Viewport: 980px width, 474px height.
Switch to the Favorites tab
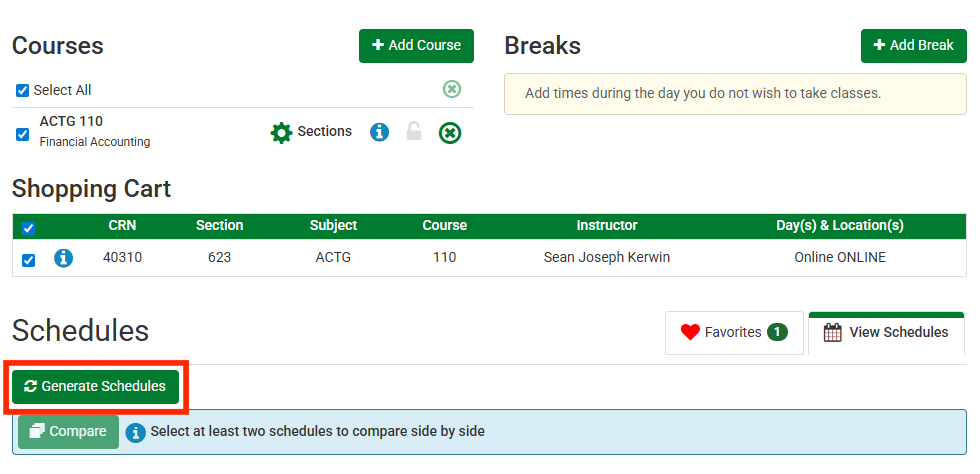click(x=734, y=332)
